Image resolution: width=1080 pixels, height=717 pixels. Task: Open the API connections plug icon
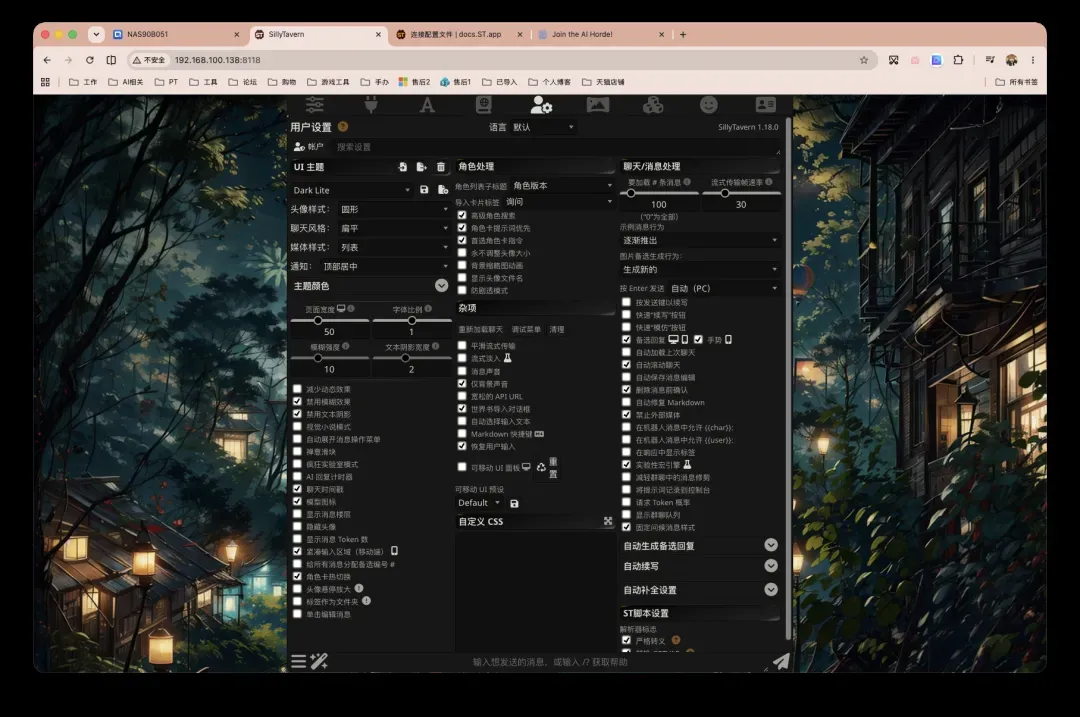(371, 105)
